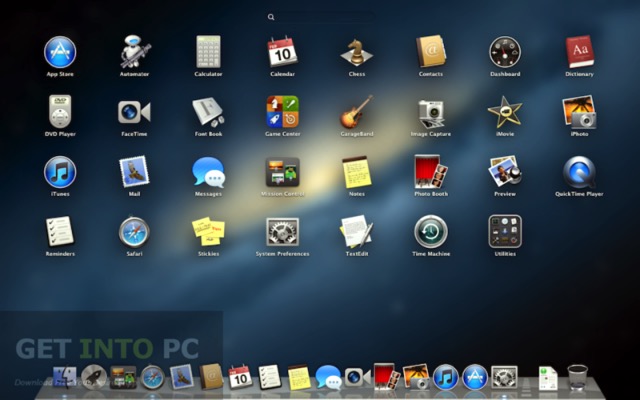The width and height of the screenshot is (640, 400).
Task: Click the Launchpad search field
Action: tap(320, 17)
